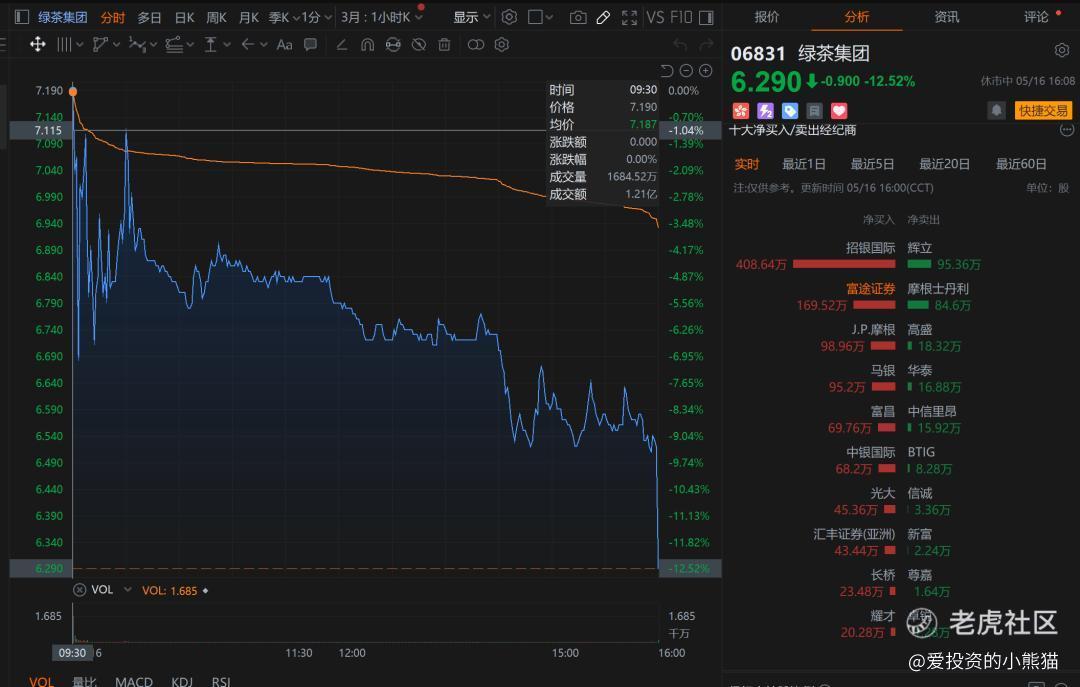
Task: Expand the Fibonacci lines tool dropdown
Action: pyautogui.click(x=189, y=45)
